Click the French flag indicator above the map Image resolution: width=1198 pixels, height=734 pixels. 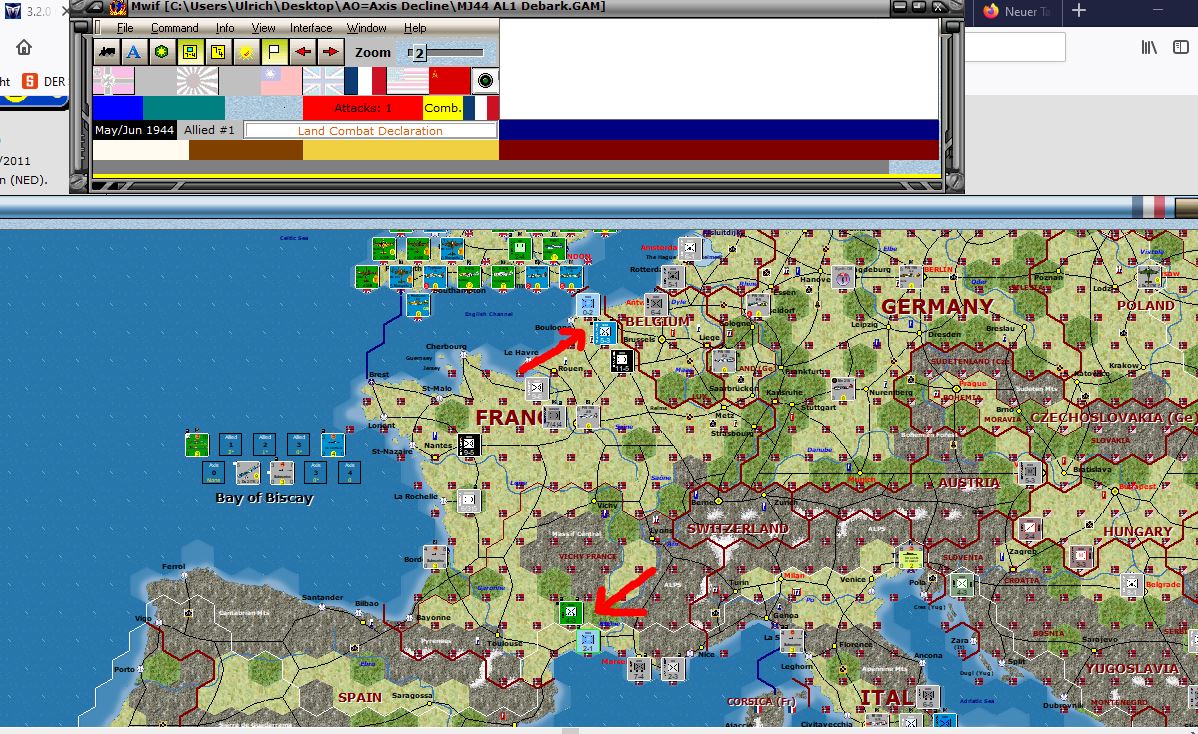[1148, 207]
